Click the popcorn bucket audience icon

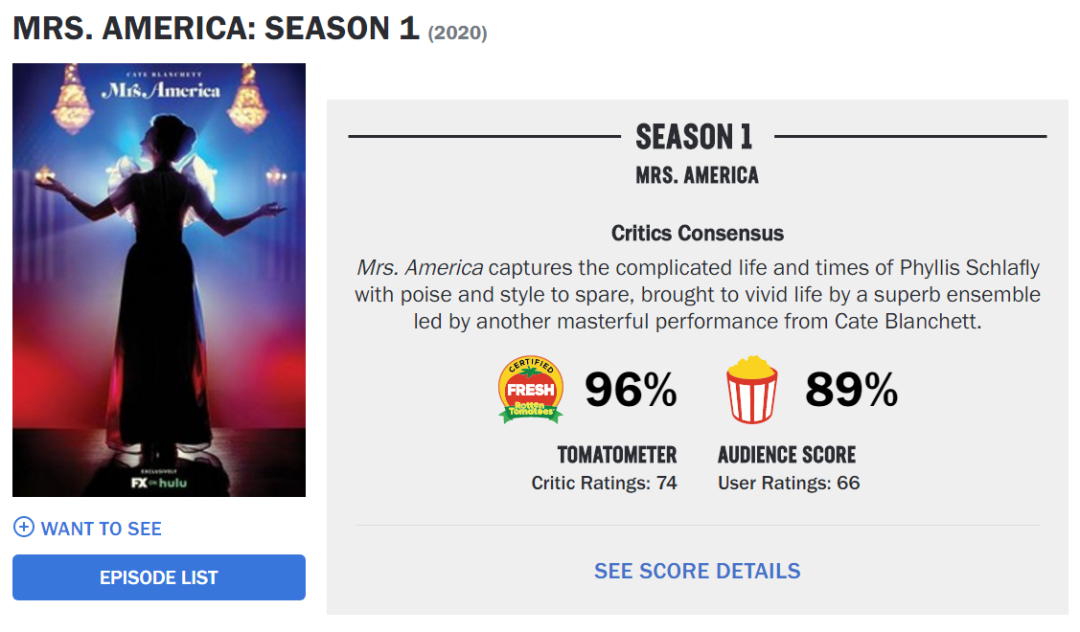(751, 390)
